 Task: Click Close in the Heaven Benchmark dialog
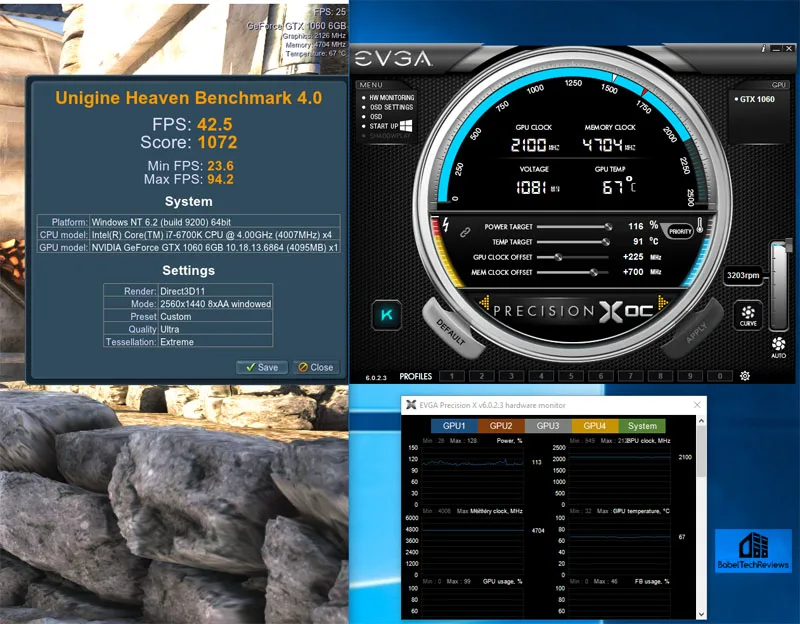point(316,367)
